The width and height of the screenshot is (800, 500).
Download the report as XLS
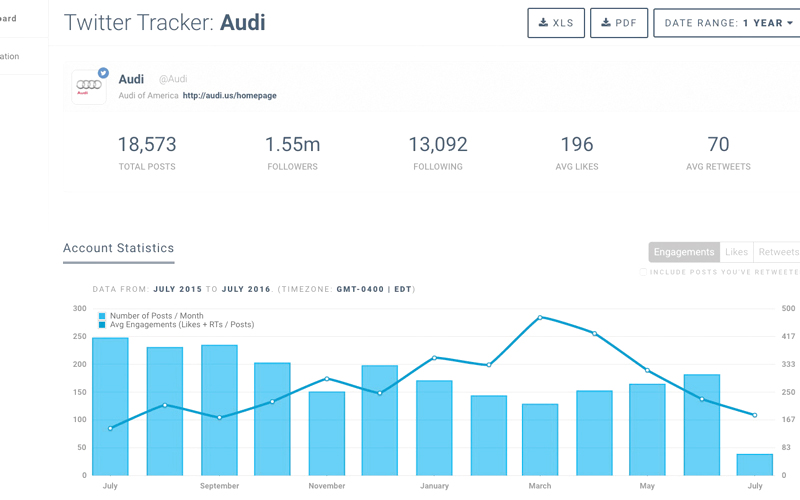tap(556, 23)
